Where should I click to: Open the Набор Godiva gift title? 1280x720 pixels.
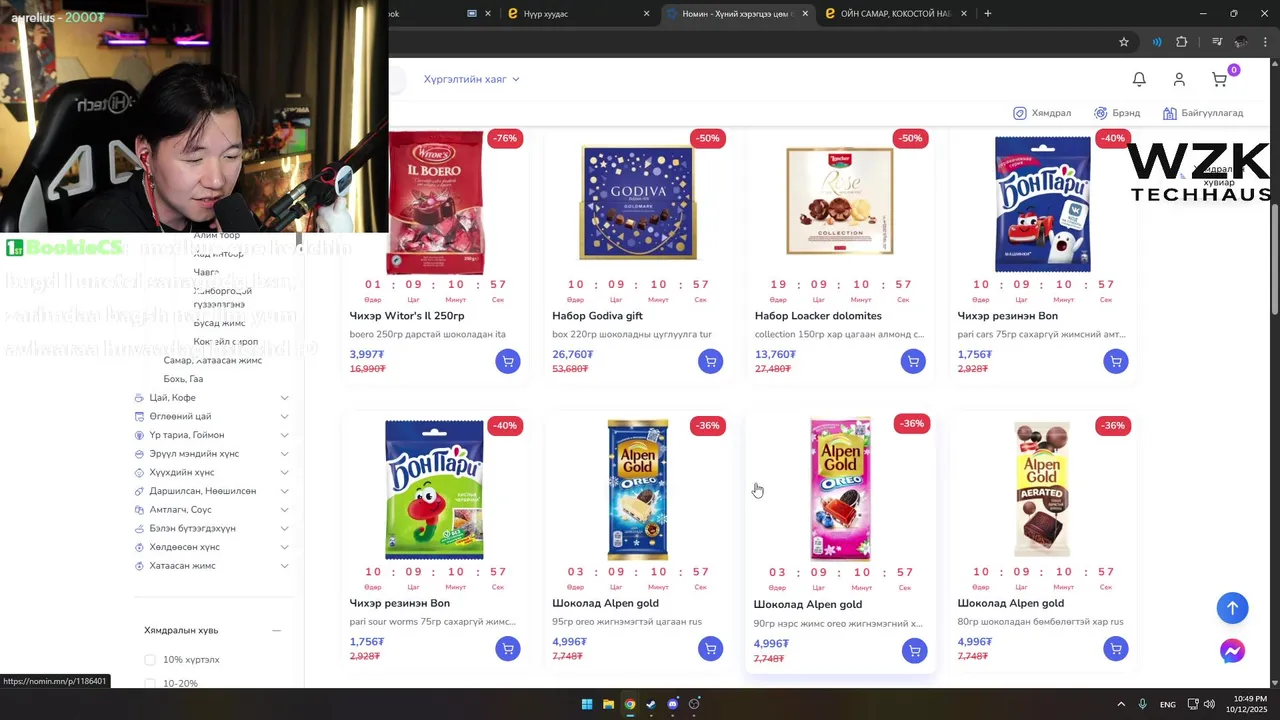(597, 316)
